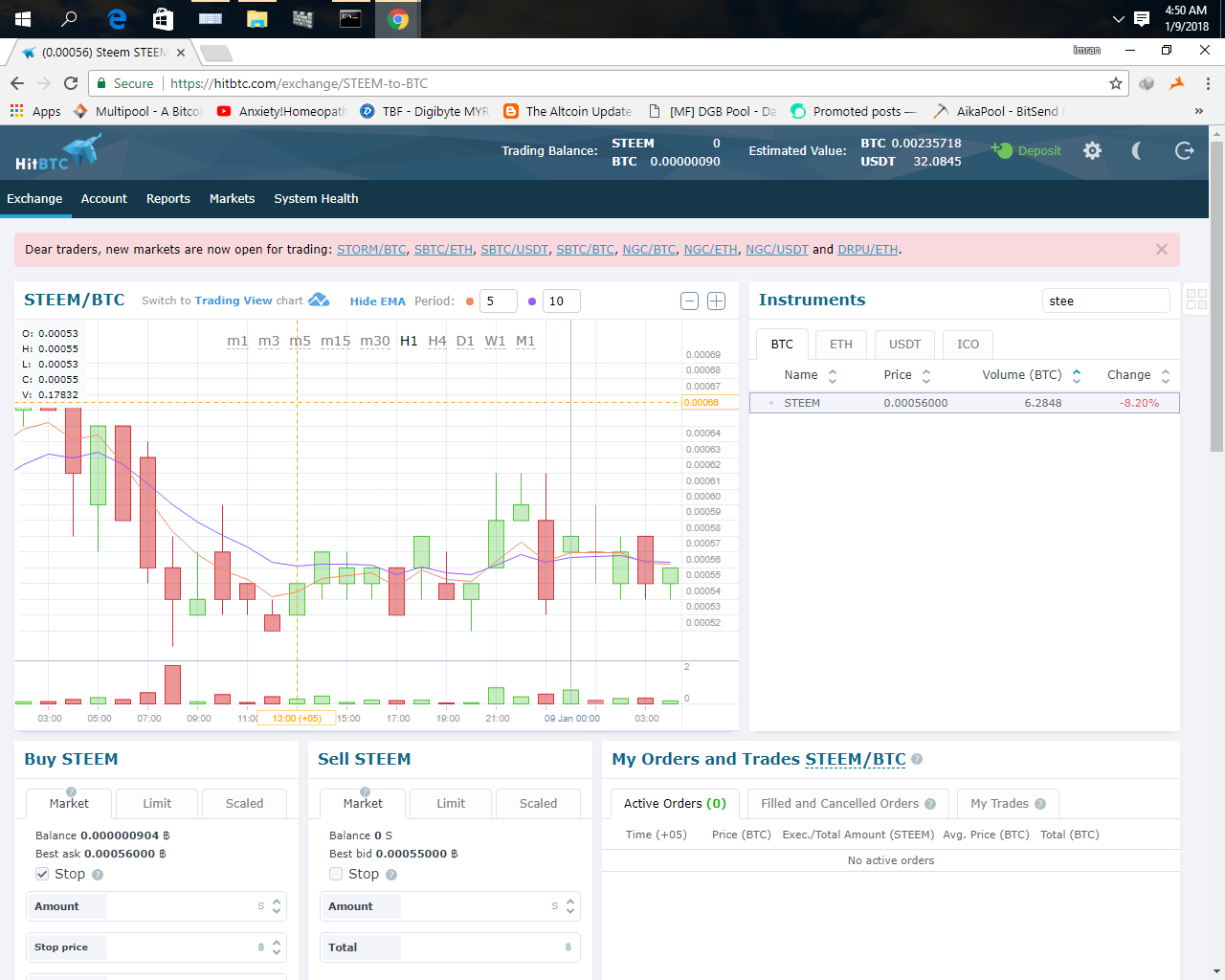The image size is (1225, 980).
Task: Bookmark this page with the star icon
Action: coord(1115,83)
